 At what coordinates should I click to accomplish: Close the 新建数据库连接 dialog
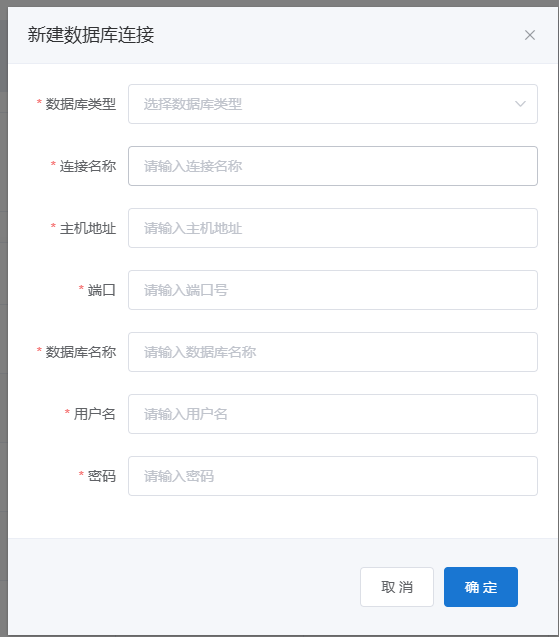click(530, 35)
